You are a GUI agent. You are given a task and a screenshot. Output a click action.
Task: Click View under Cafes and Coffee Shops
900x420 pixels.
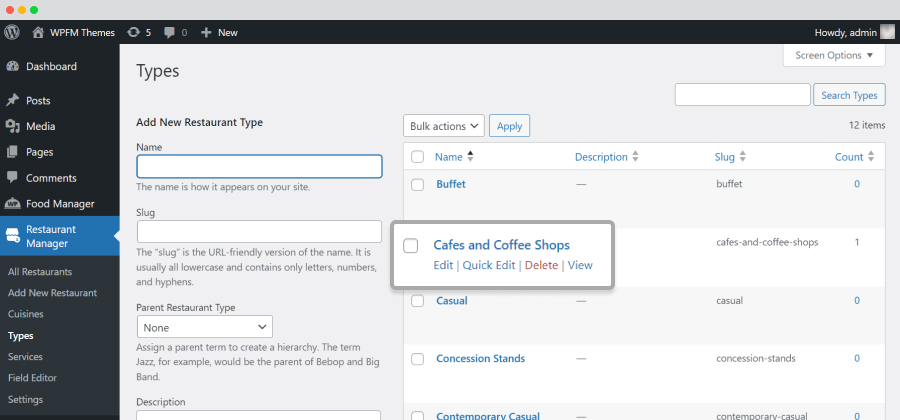tap(580, 265)
